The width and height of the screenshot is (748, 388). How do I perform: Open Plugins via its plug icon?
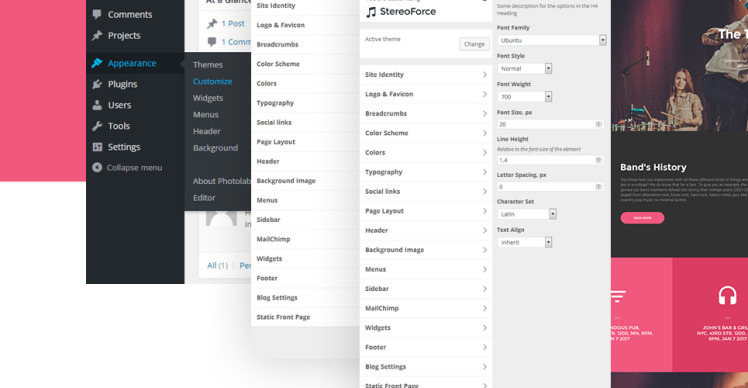tap(97, 84)
